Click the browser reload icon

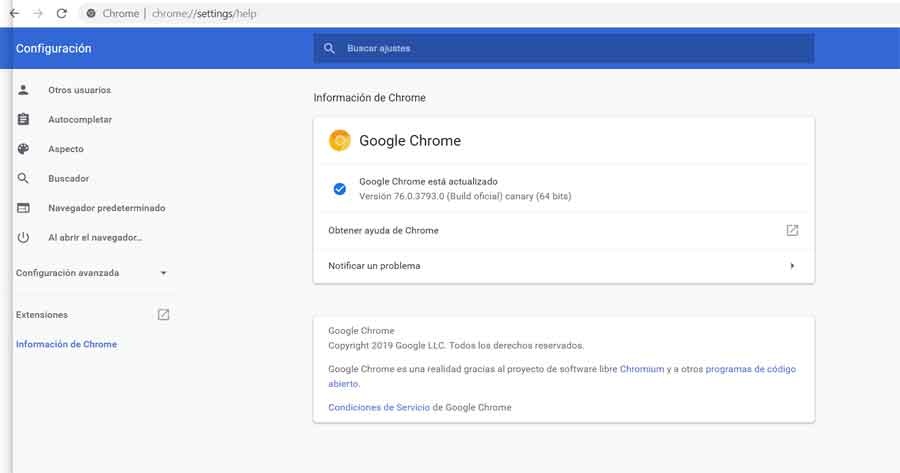[x=62, y=13]
